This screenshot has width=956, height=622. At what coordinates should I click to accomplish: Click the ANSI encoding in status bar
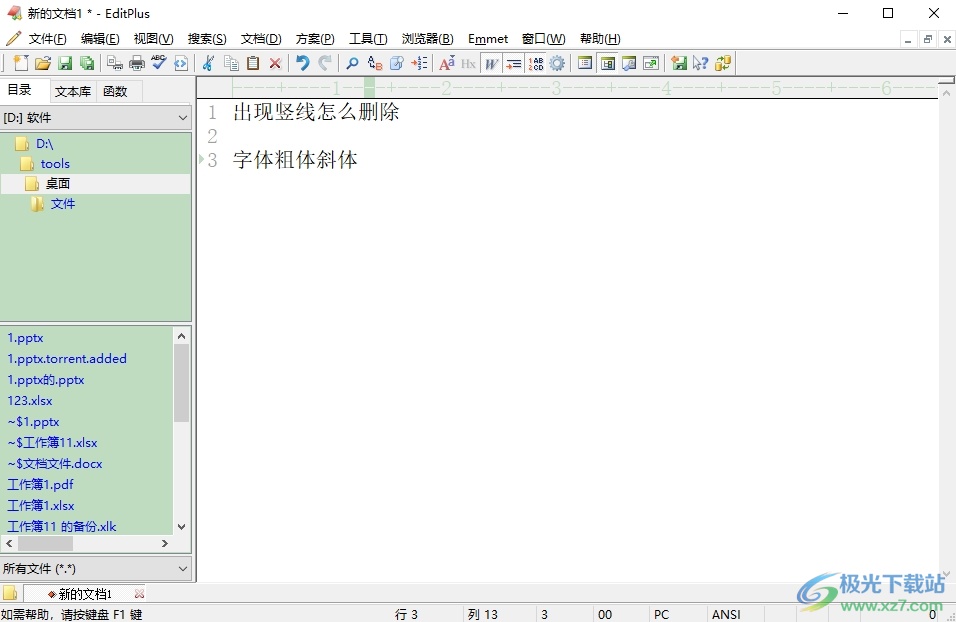click(x=726, y=614)
